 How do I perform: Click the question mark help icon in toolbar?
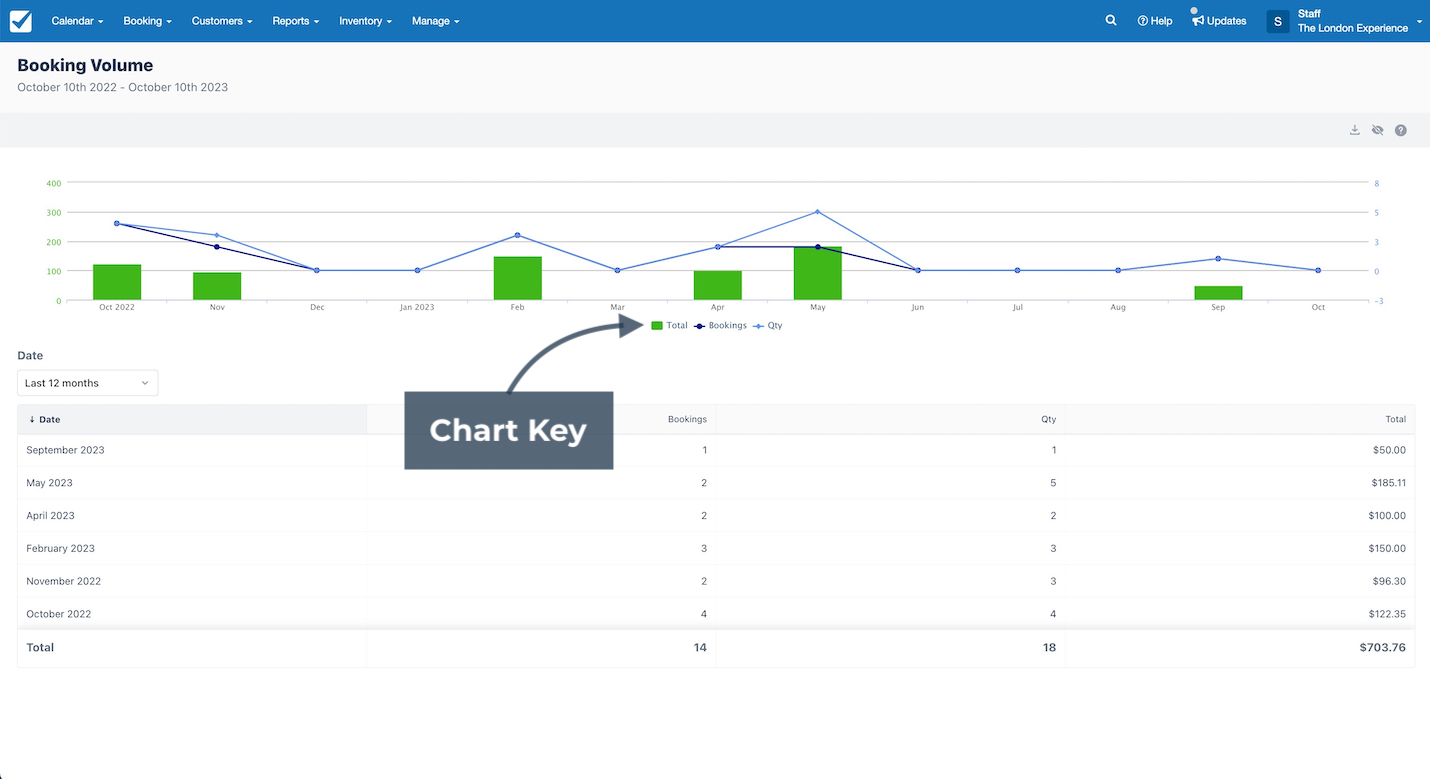click(x=1401, y=130)
